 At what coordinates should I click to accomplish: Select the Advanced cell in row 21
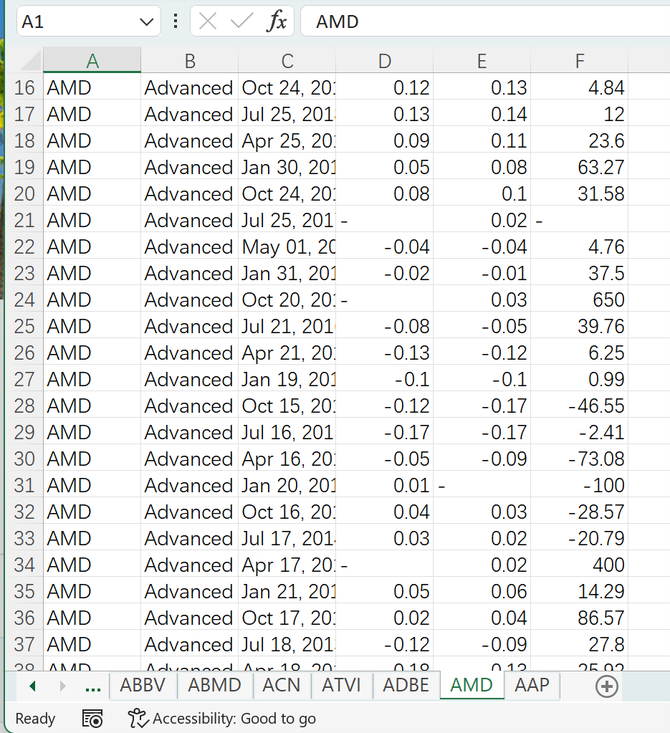[189, 220]
